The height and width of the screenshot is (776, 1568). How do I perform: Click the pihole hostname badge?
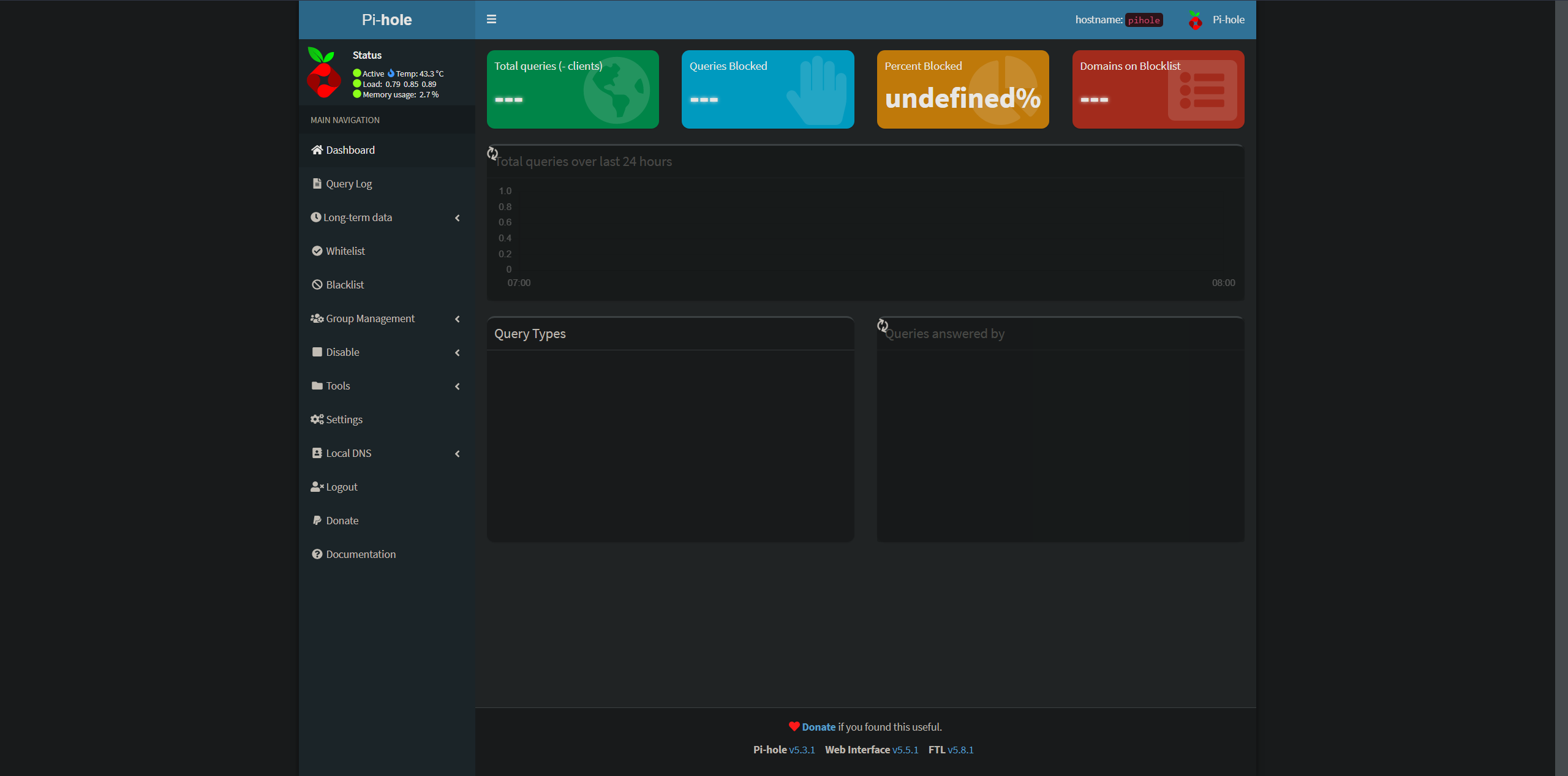1144,20
